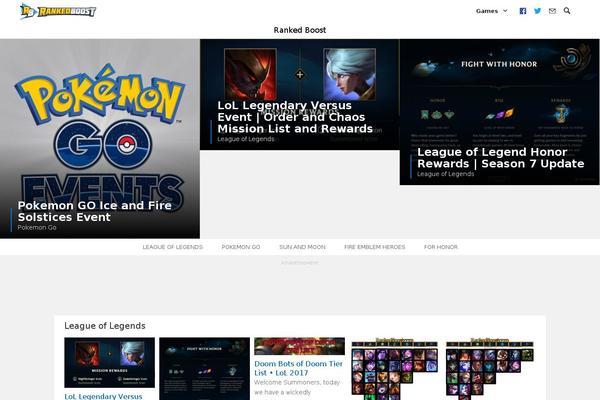
Task: Click the League of Legends section heading
Action: pyautogui.click(x=105, y=326)
